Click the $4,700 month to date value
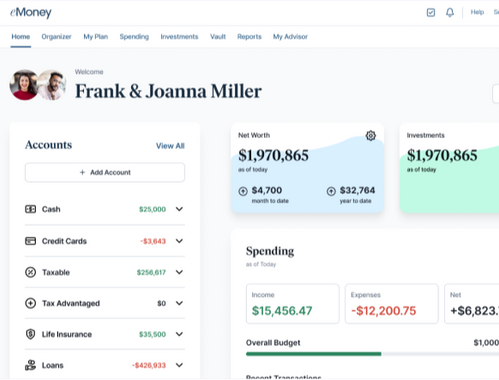This screenshot has width=499, height=380. coord(267,190)
